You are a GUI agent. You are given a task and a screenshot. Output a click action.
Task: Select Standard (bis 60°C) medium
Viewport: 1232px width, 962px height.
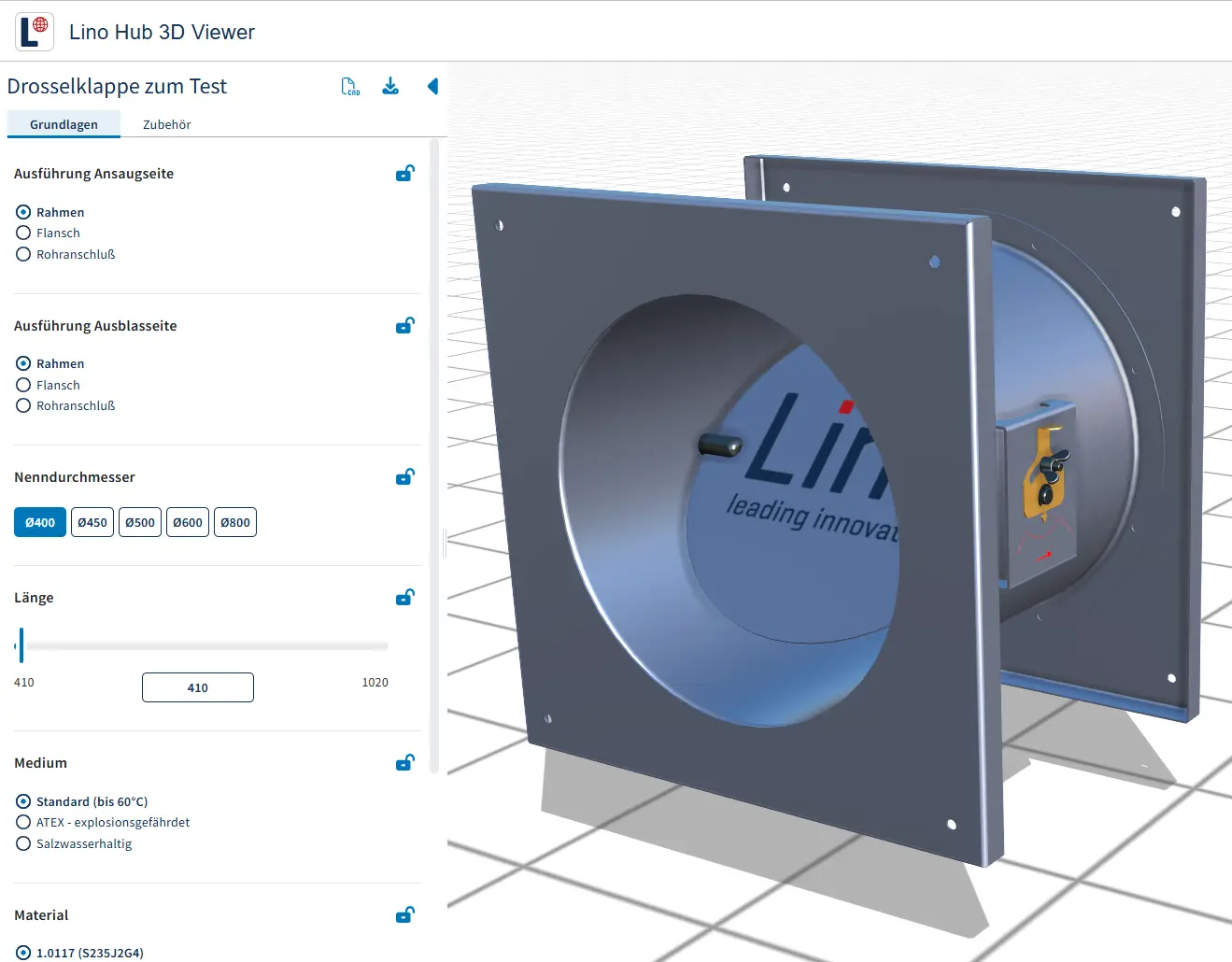[x=82, y=801]
